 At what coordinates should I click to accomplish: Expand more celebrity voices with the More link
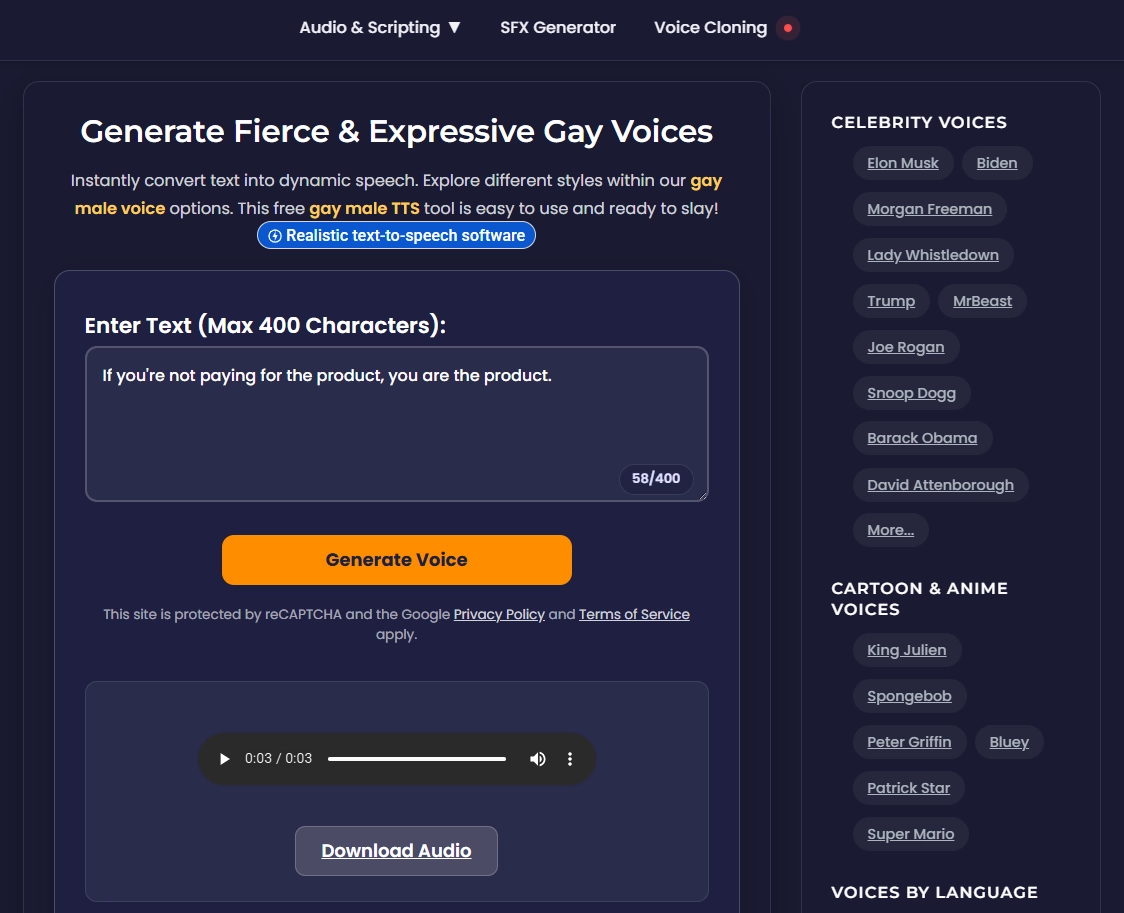point(889,530)
